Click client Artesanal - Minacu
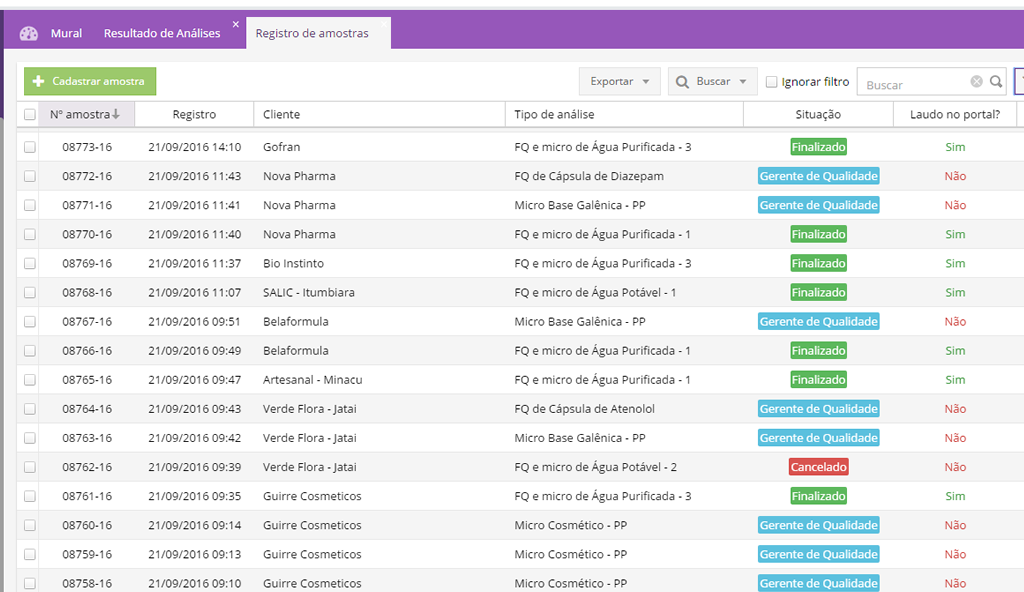 (313, 380)
